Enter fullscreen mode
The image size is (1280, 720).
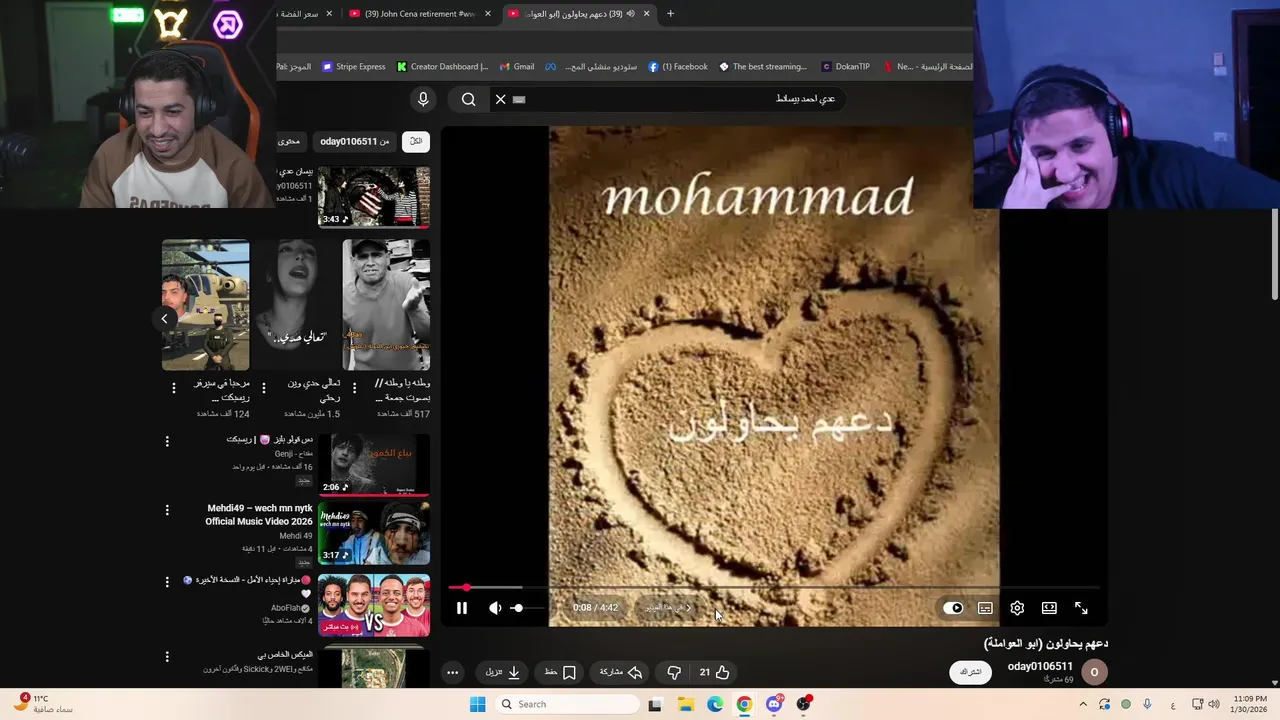pyautogui.click(x=1081, y=608)
